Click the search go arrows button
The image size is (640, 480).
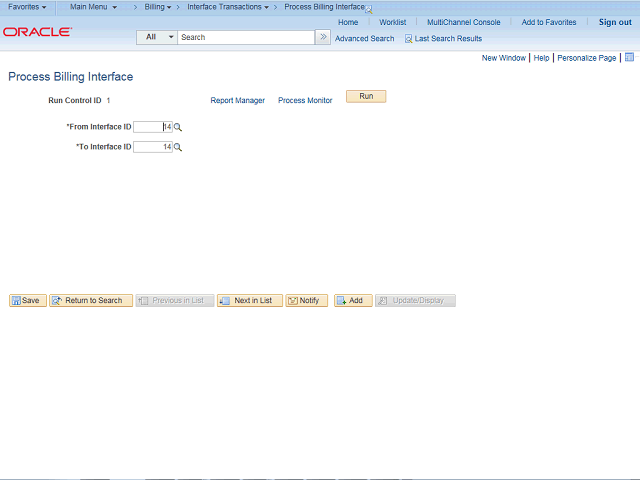coord(323,37)
